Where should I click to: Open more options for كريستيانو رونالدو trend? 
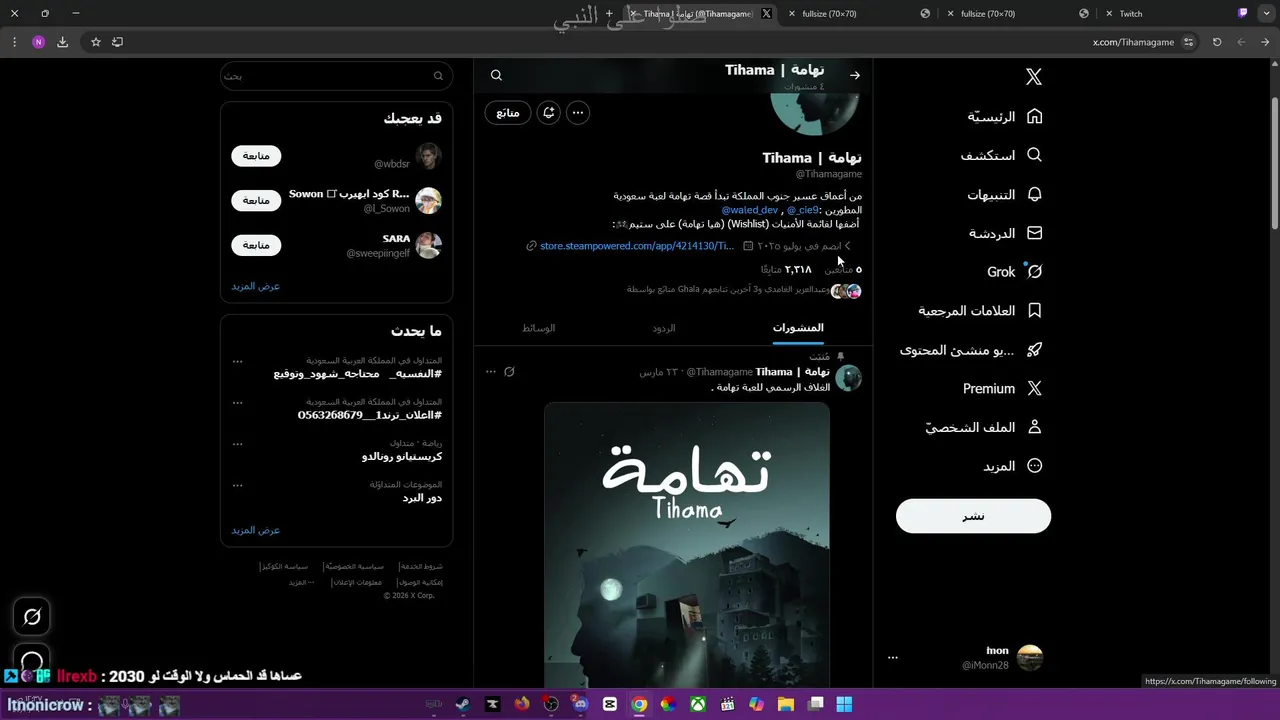coord(237,443)
